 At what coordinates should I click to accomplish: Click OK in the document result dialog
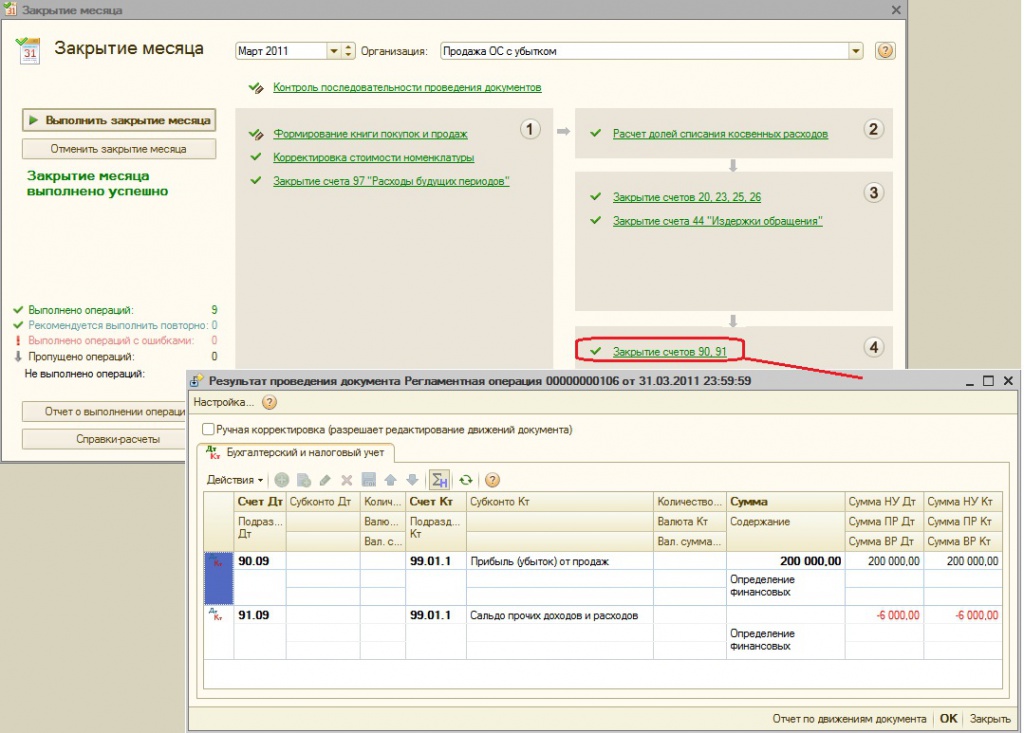tap(948, 719)
